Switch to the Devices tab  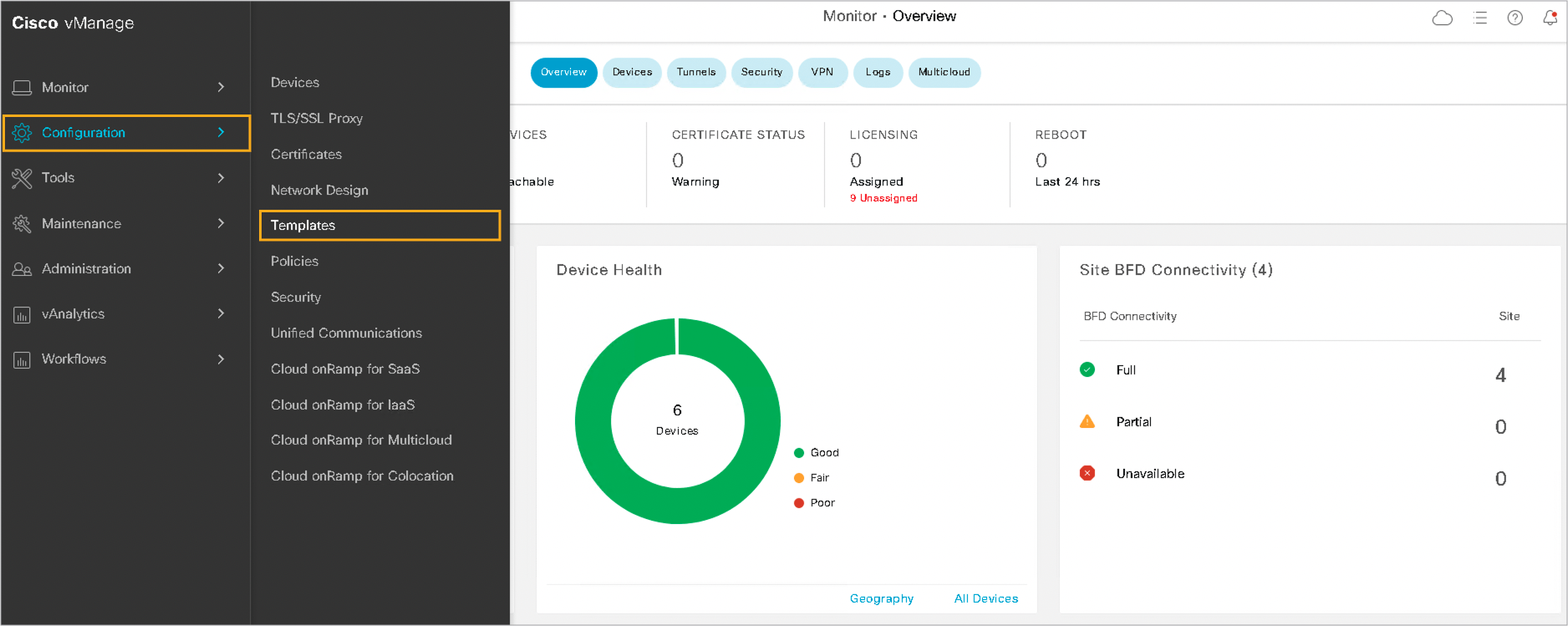coord(632,73)
